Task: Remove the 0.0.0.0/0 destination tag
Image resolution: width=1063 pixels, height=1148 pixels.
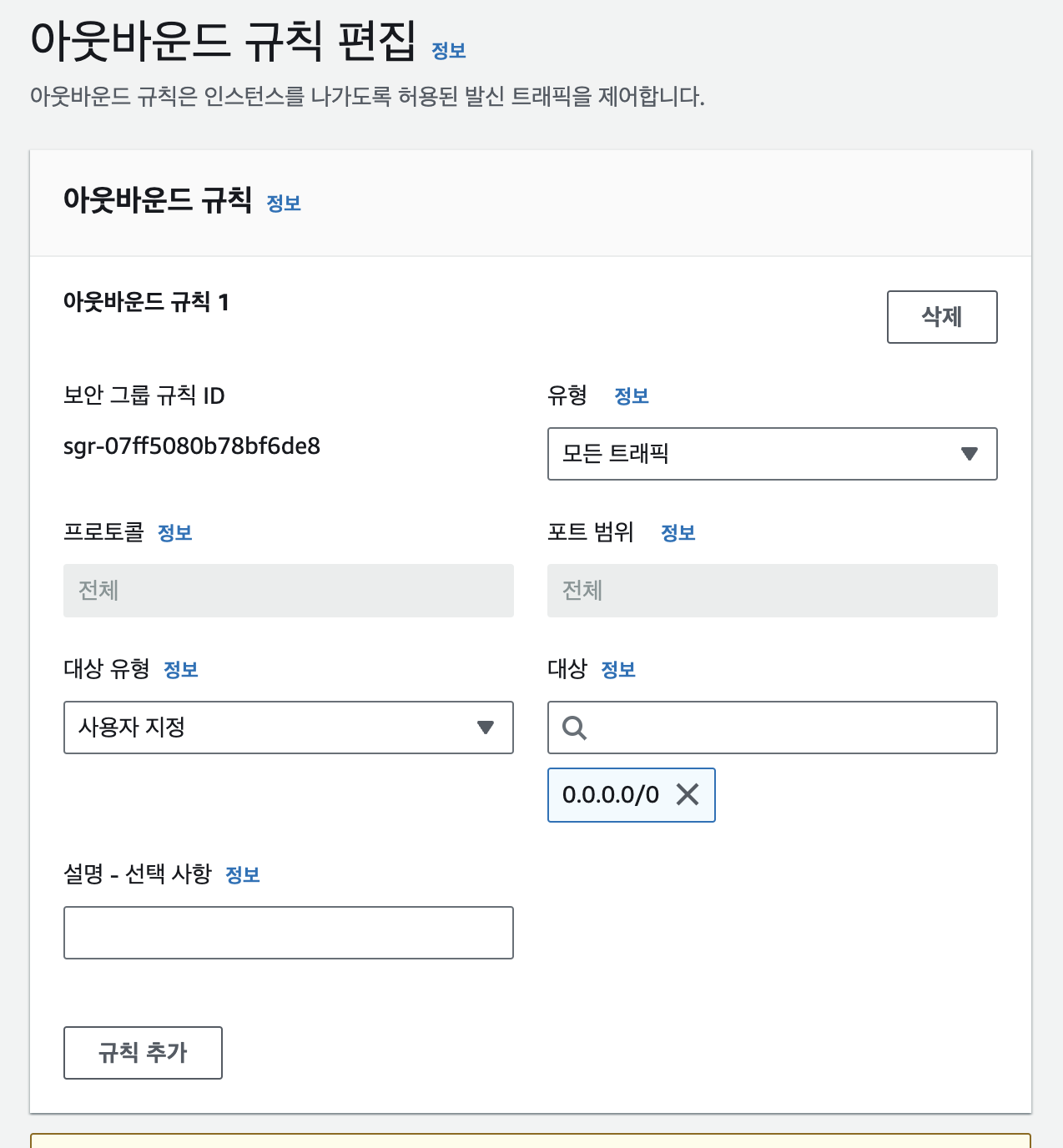Action: click(688, 794)
